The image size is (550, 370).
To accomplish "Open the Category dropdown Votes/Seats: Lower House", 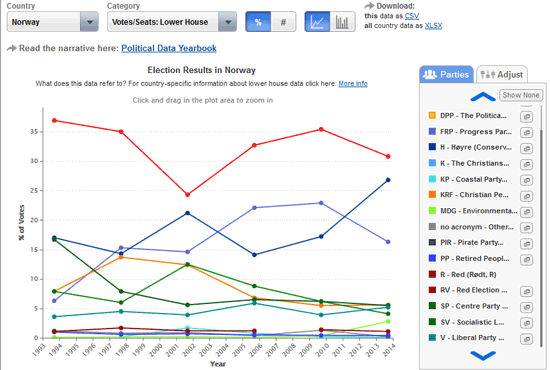I will (x=172, y=22).
